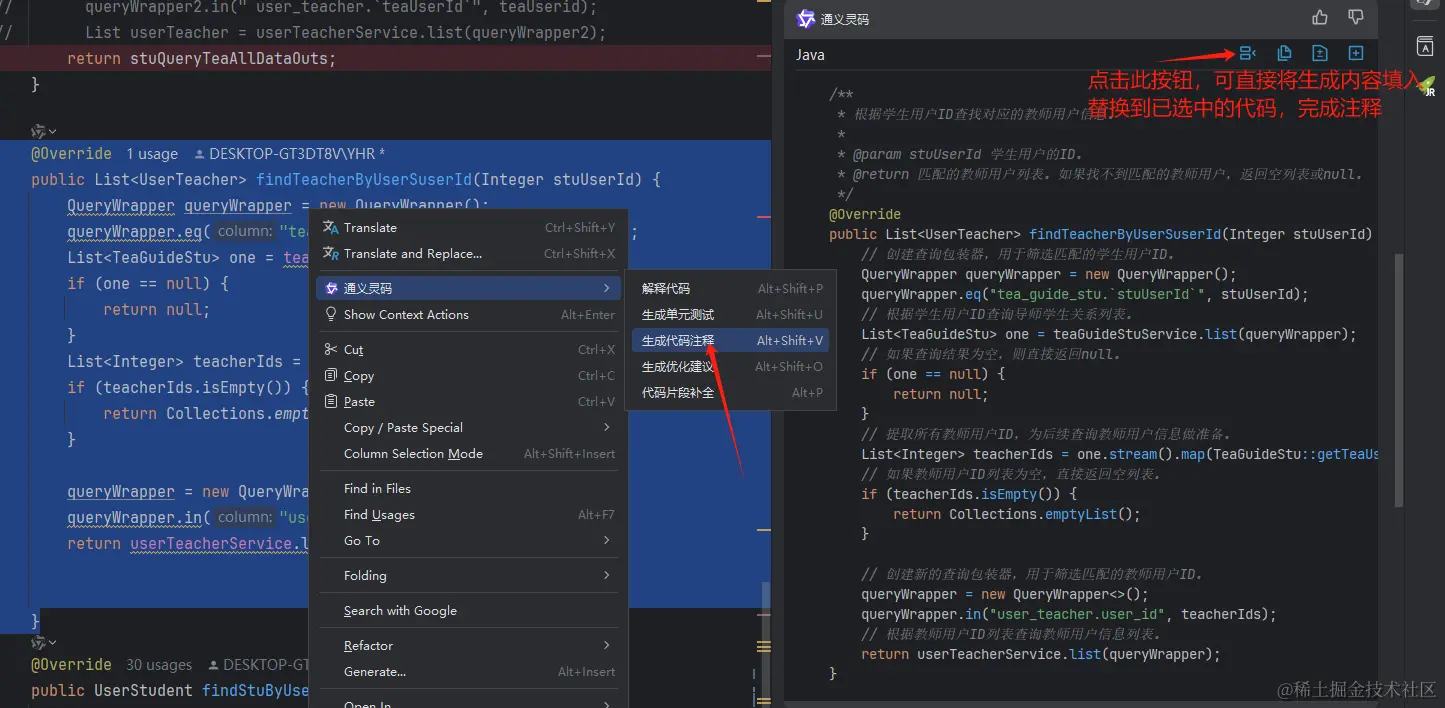Click 'if (one == null) {' in the editor
Viewport: 1445px width, 708px height.
tap(148, 284)
